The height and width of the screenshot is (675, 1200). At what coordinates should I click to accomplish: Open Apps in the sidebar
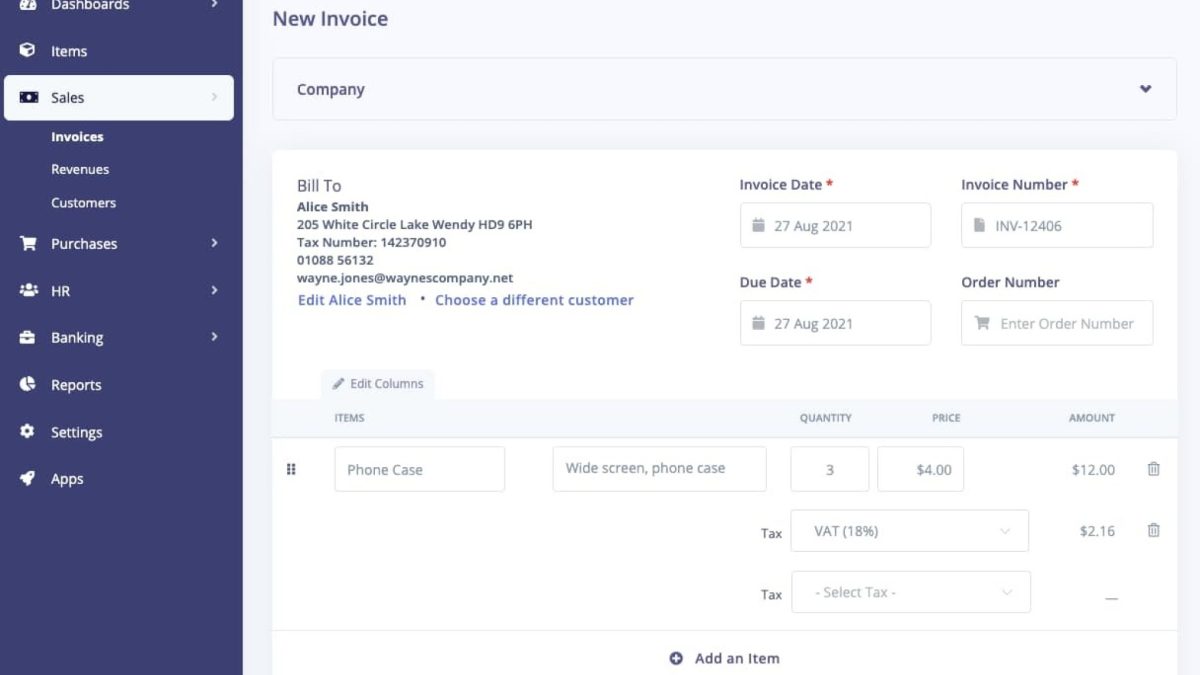coord(67,479)
